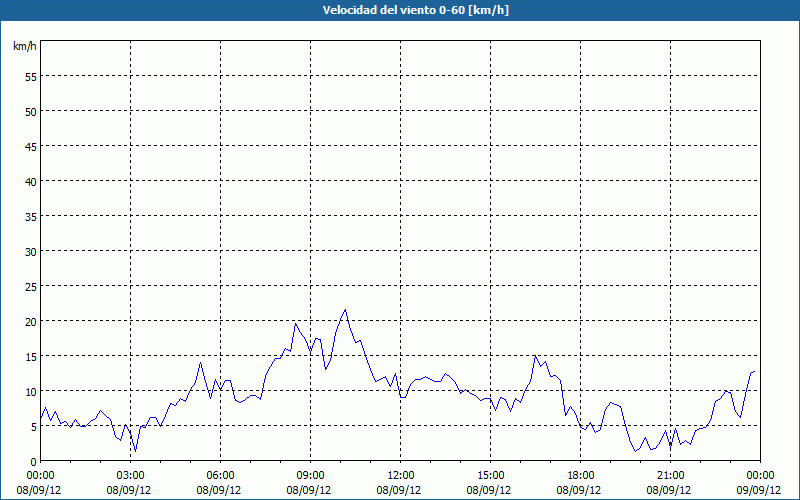Select the y-axis value 15
Image resolution: width=800 pixels, height=500 pixels.
[x=31, y=356]
